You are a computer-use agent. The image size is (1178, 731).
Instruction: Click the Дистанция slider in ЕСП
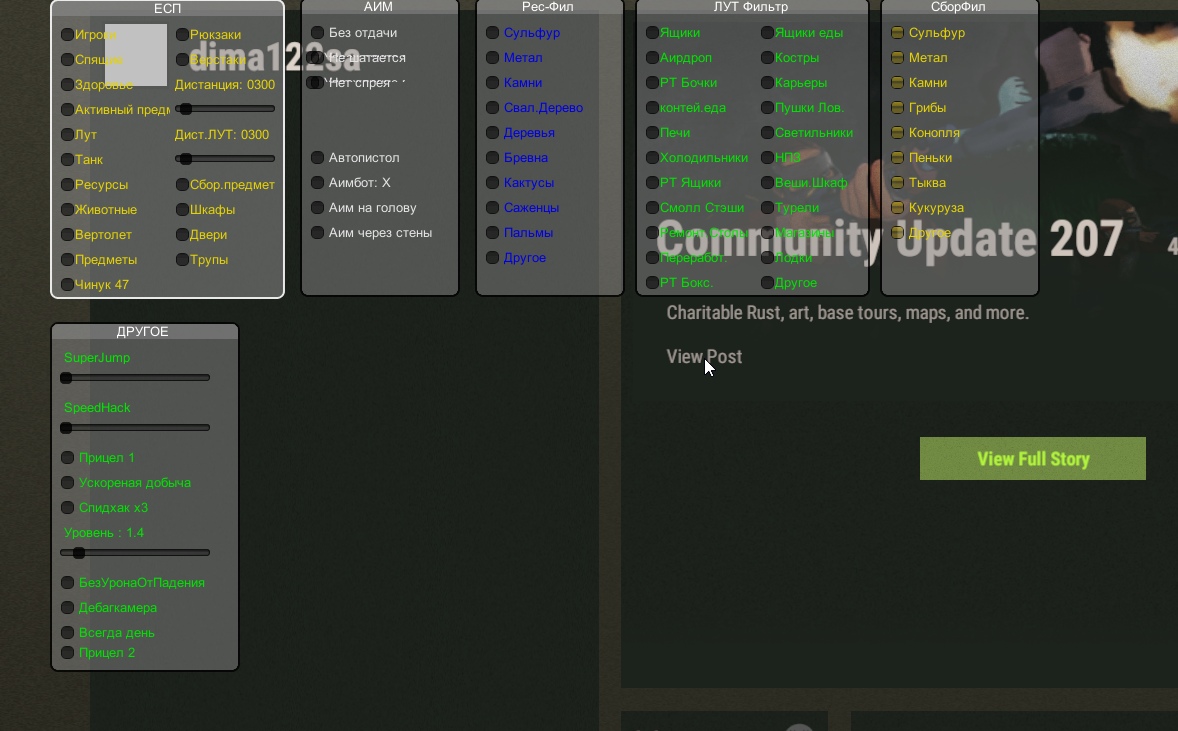[x=225, y=109]
